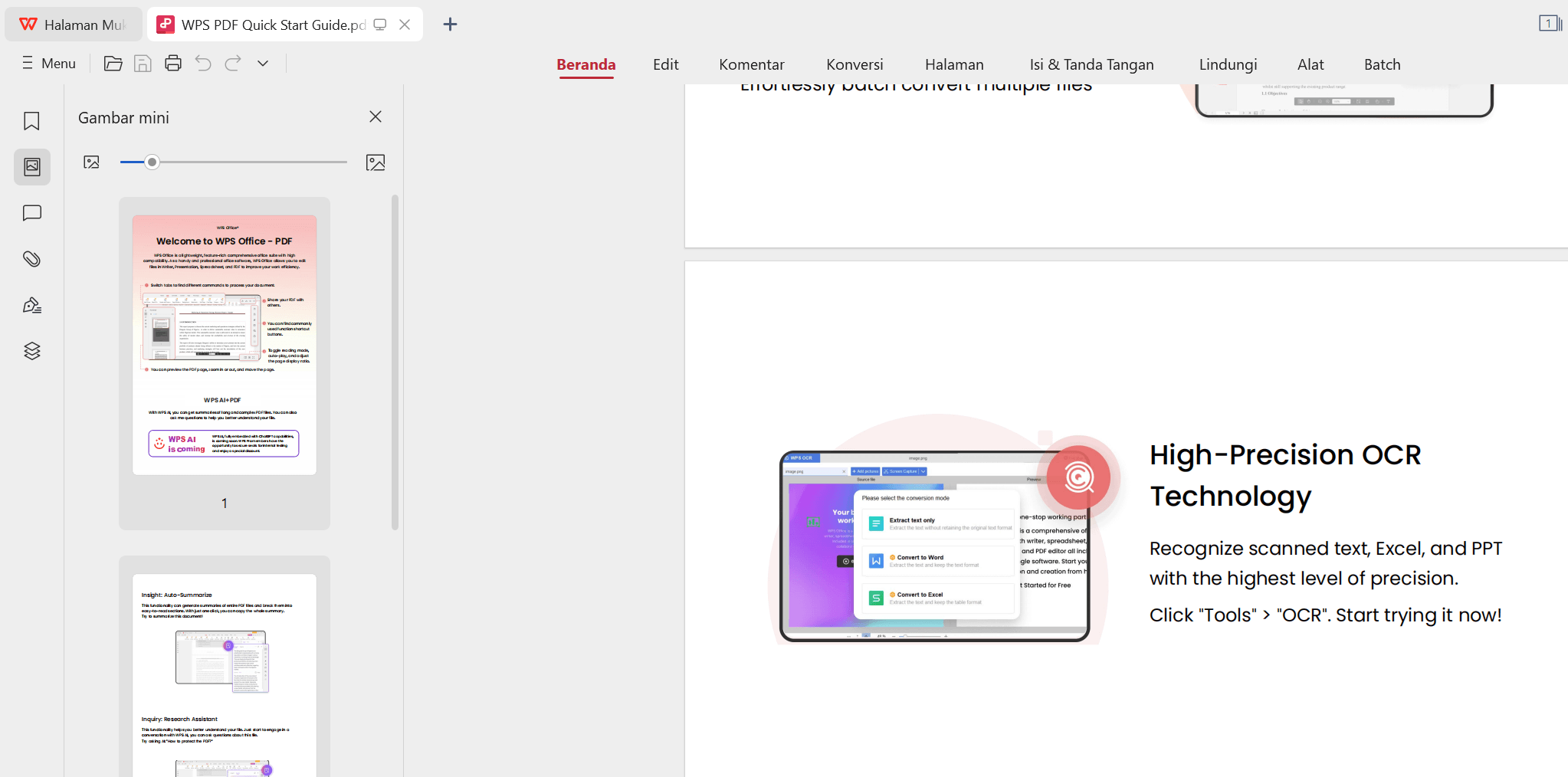Select the Auto-Summarize page thumbnail
The width and height of the screenshot is (1568, 777).
pos(225,675)
